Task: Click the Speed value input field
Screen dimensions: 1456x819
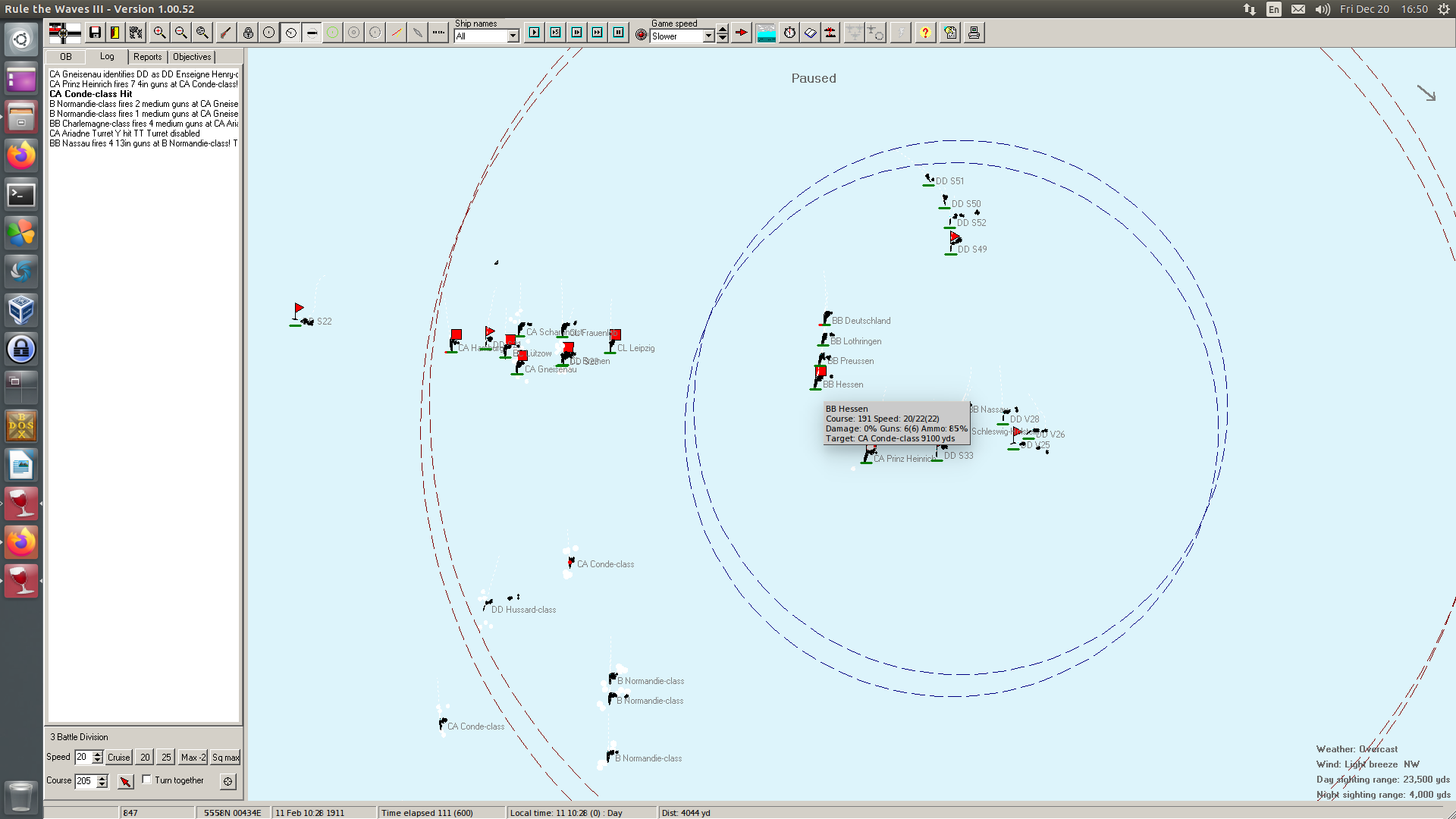Action: [83, 757]
